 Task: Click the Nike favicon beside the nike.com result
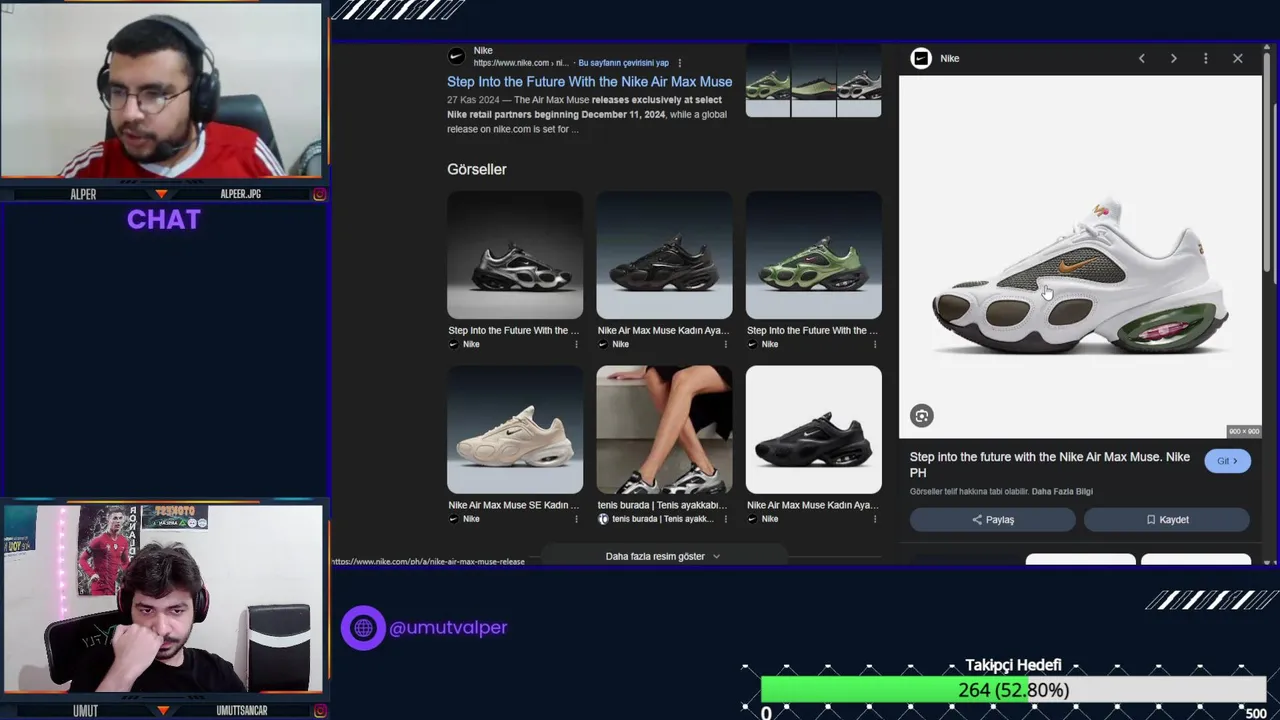click(456, 56)
